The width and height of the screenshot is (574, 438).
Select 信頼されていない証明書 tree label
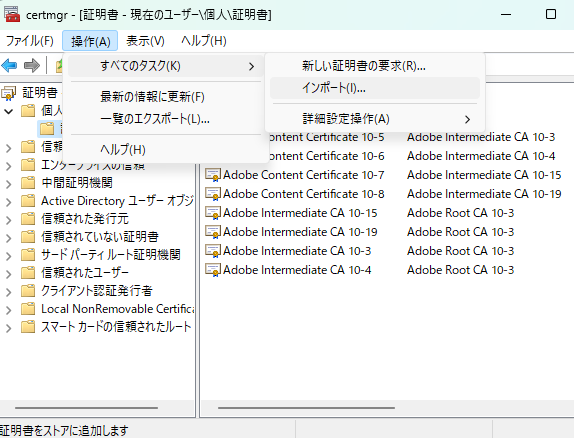(100, 237)
